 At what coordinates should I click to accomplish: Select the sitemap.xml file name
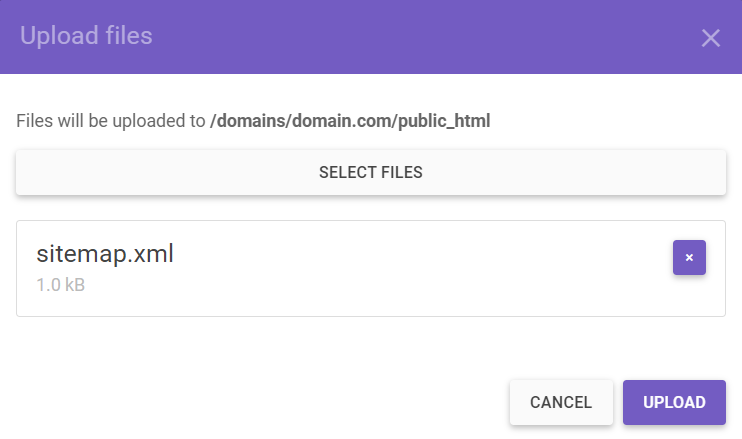(x=105, y=254)
